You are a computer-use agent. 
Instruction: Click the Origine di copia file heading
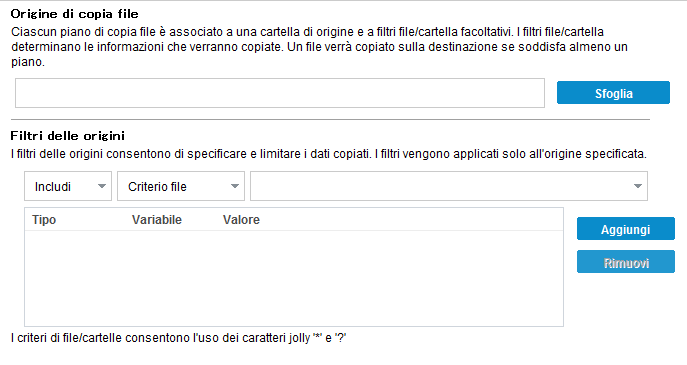point(74,14)
